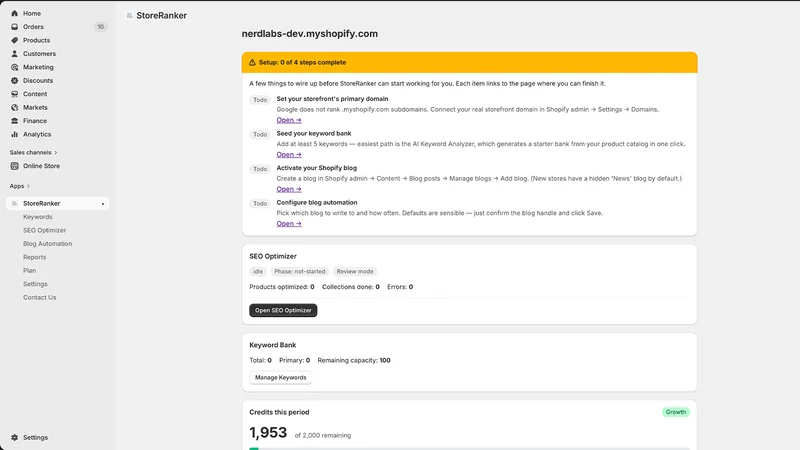This screenshot has width=800, height=450.
Task: Click the StoreRanker app icon in sidebar
Action: point(14,204)
